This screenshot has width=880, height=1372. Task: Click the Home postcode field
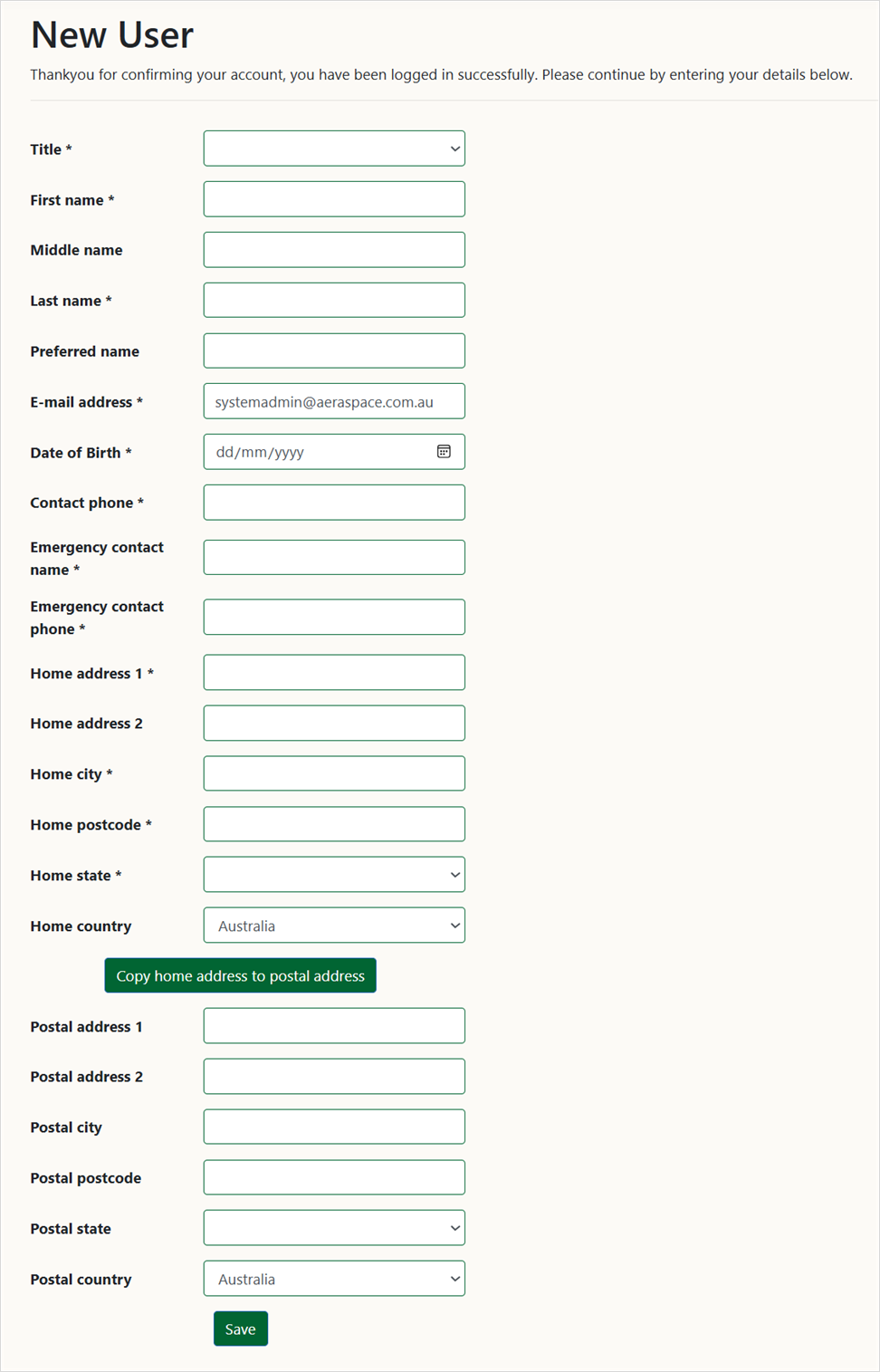click(x=334, y=824)
